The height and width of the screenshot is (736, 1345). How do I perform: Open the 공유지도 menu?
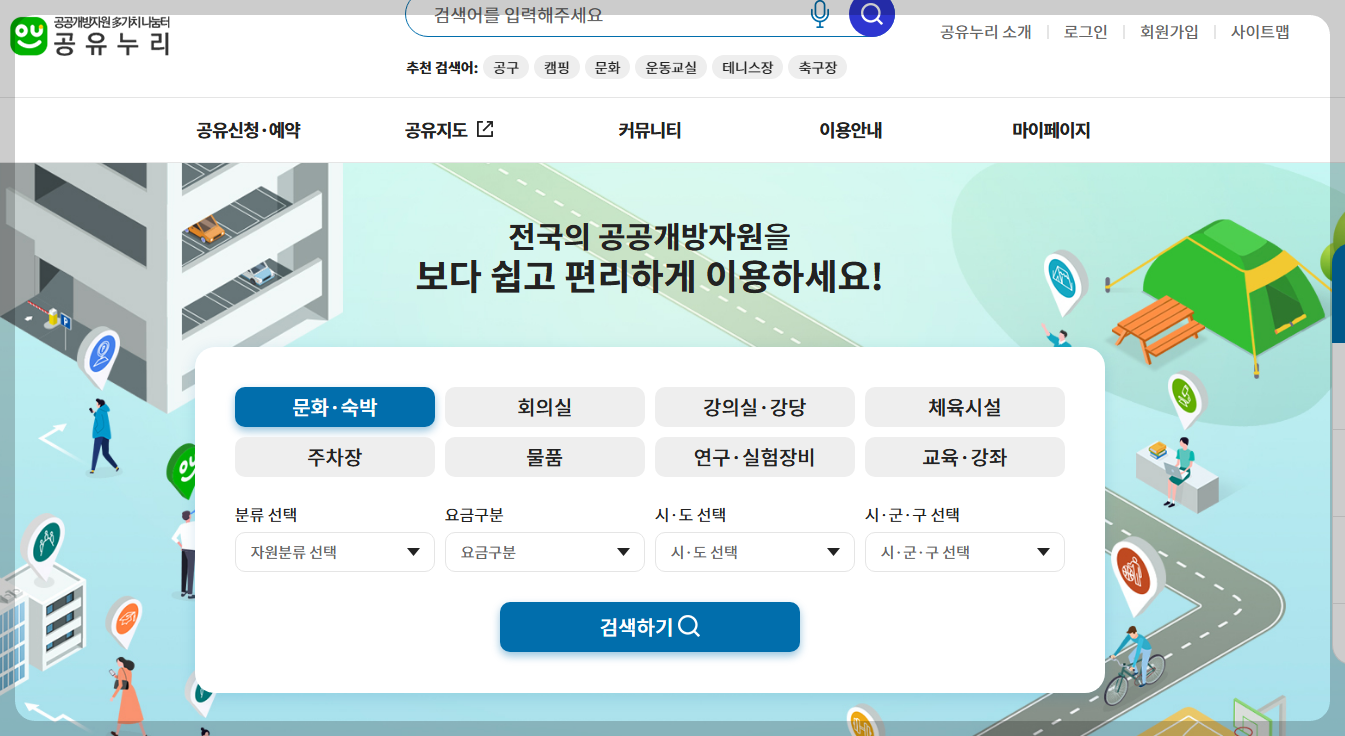click(436, 130)
